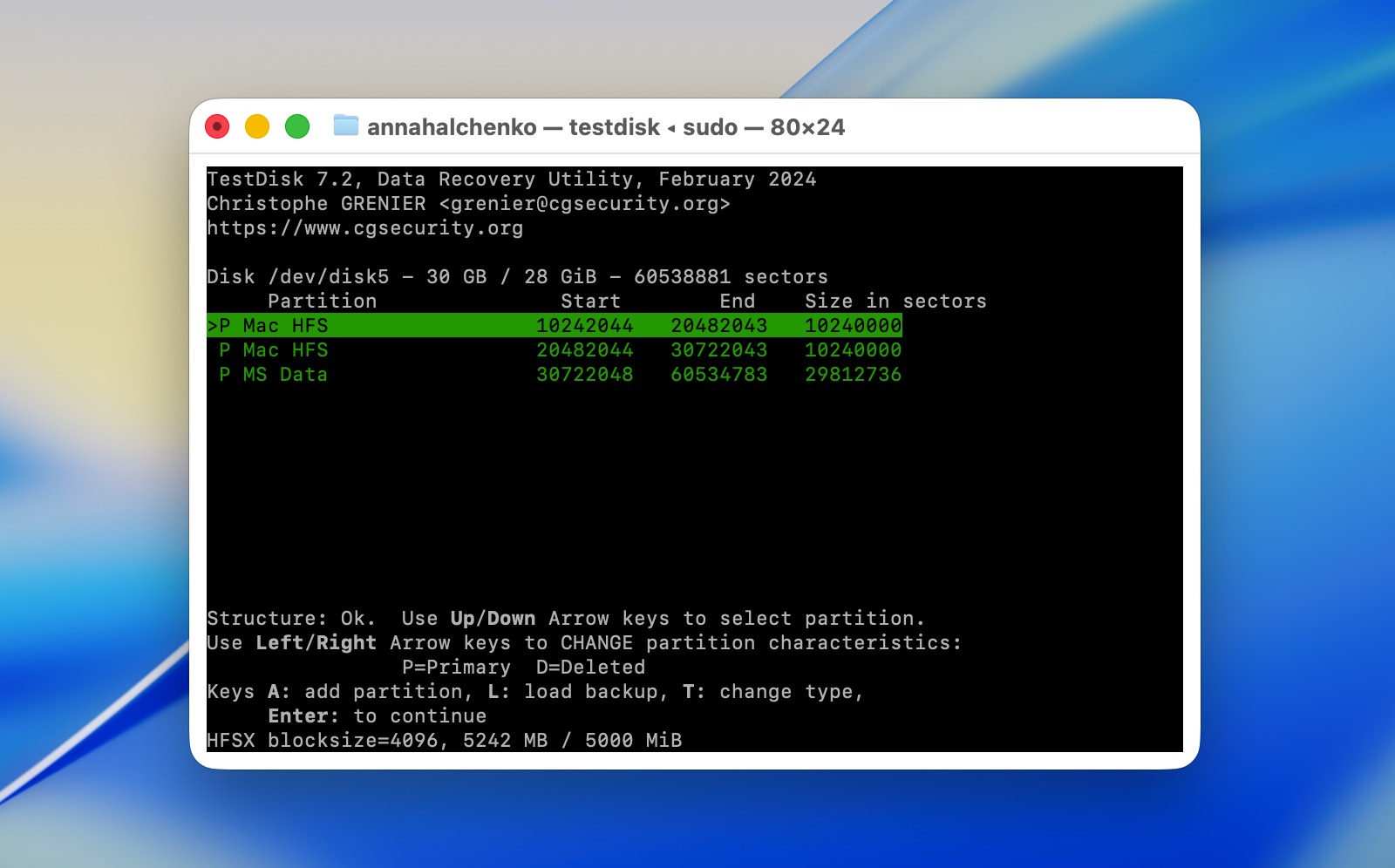Click the folder icon in title bar

(x=346, y=125)
